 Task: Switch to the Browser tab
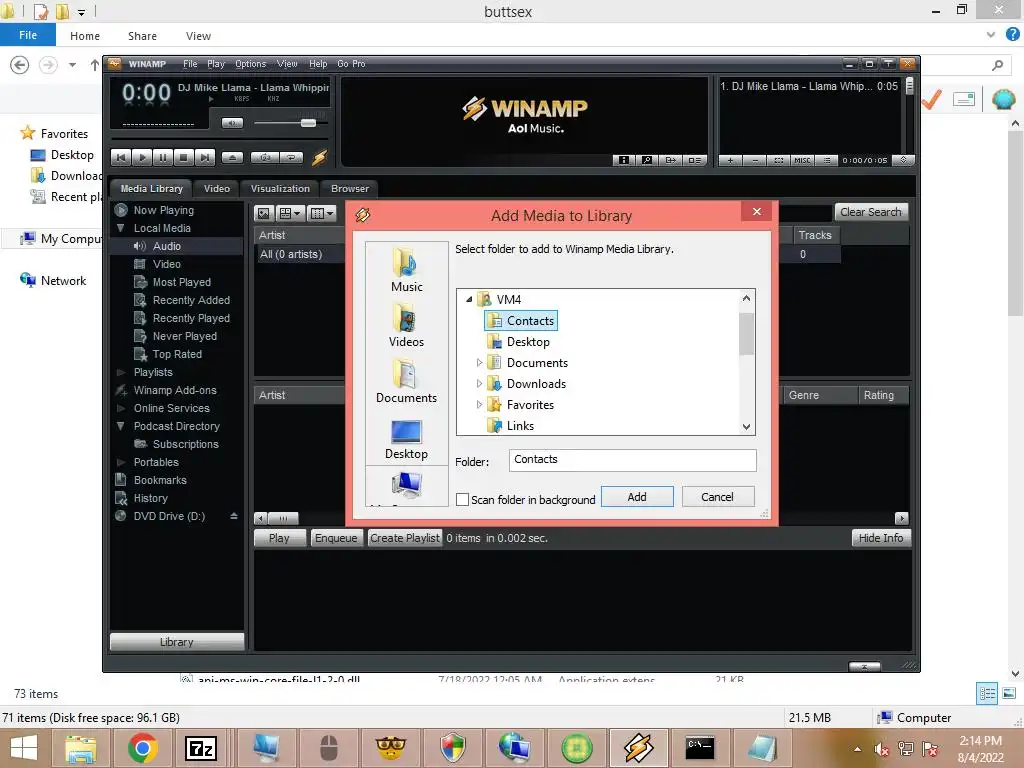(x=350, y=189)
